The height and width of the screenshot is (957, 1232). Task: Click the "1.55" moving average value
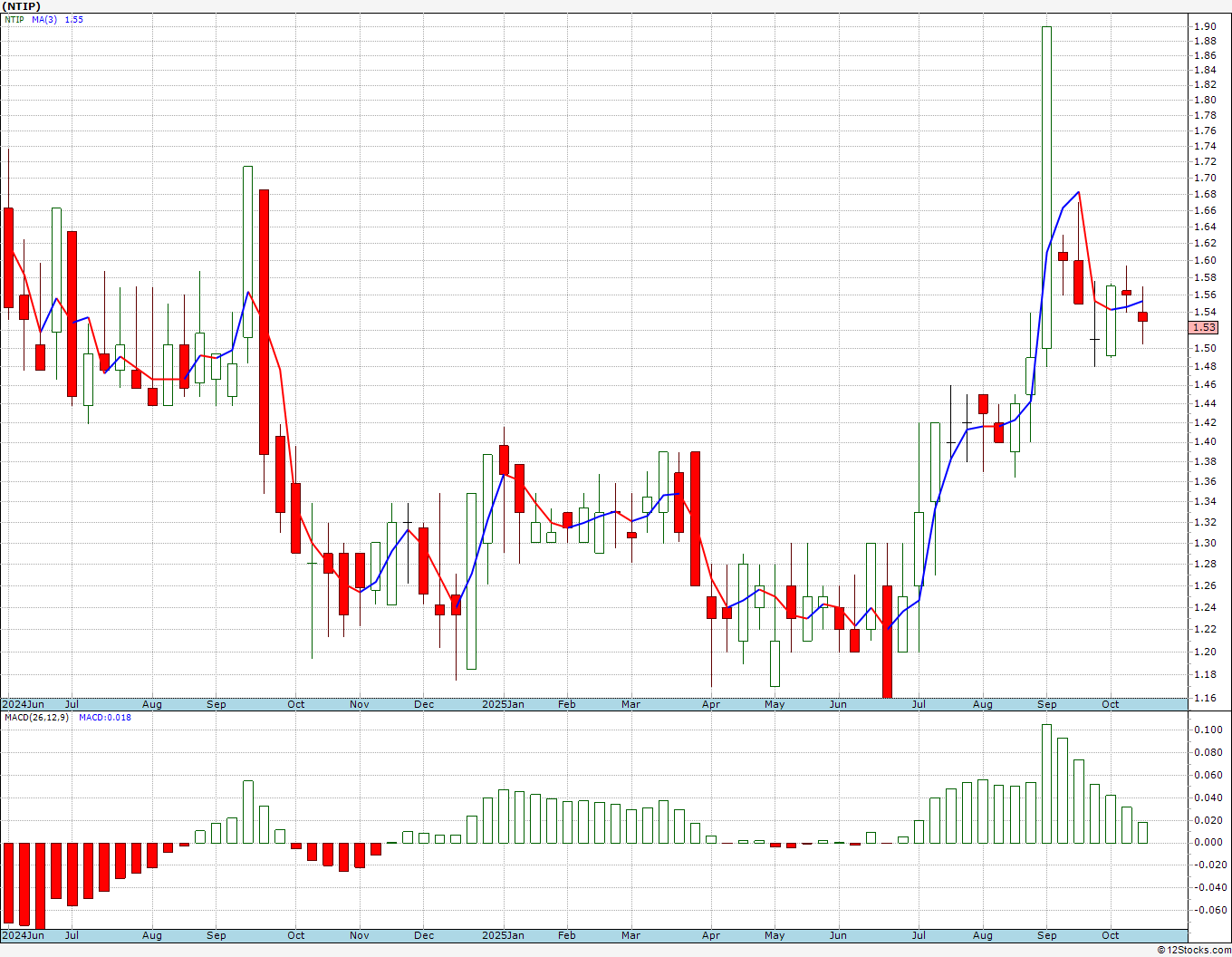(x=73, y=19)
